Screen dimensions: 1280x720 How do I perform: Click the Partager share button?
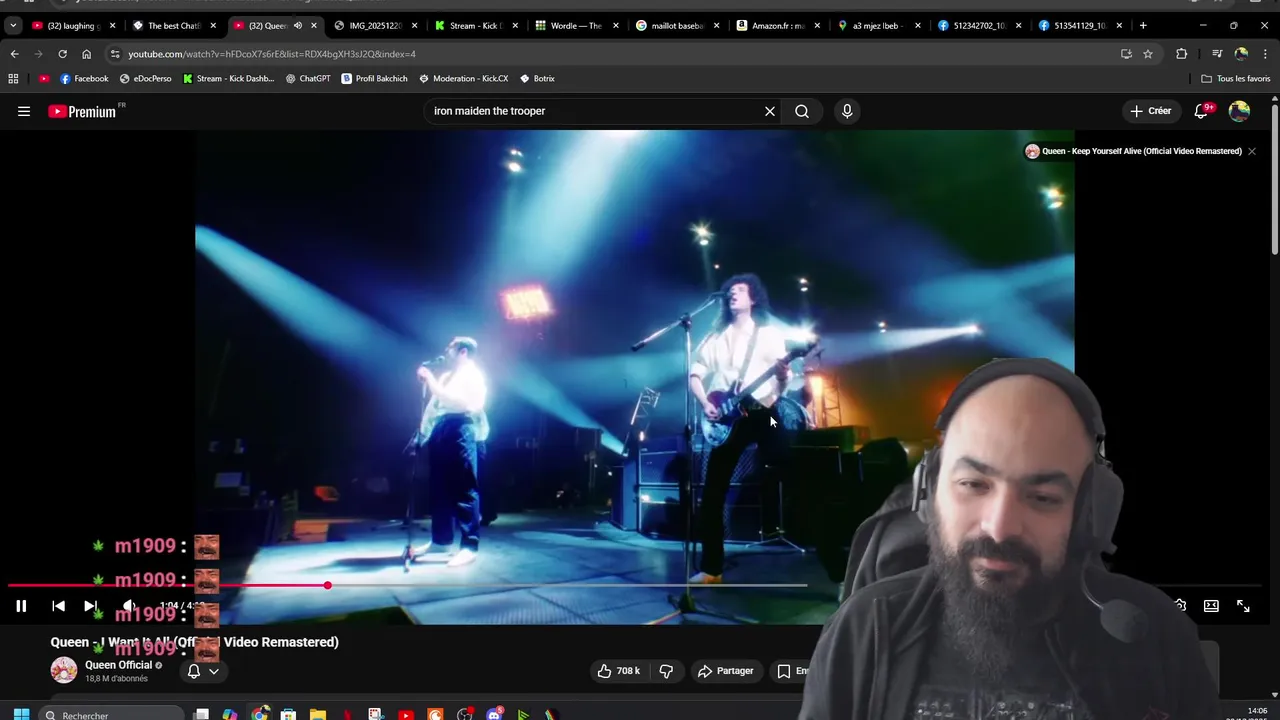point(726,671)
